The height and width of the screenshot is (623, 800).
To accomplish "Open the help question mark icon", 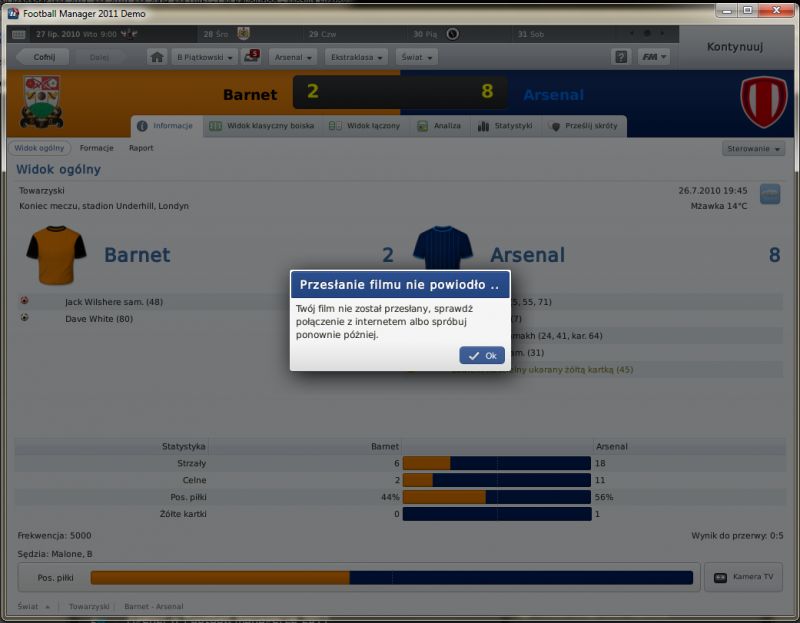I will click(x=621, y=57).
